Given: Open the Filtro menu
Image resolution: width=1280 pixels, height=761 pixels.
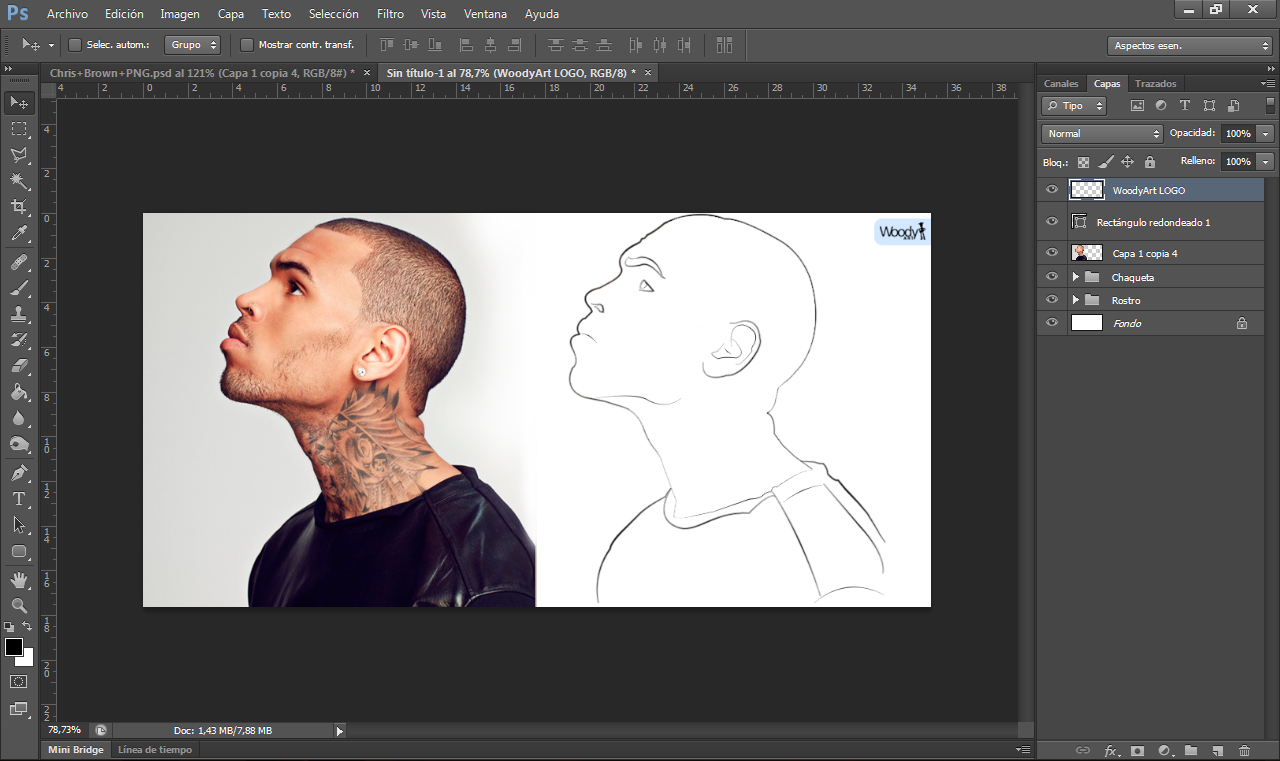Looking at the screenshot, I should pos(391,14).
